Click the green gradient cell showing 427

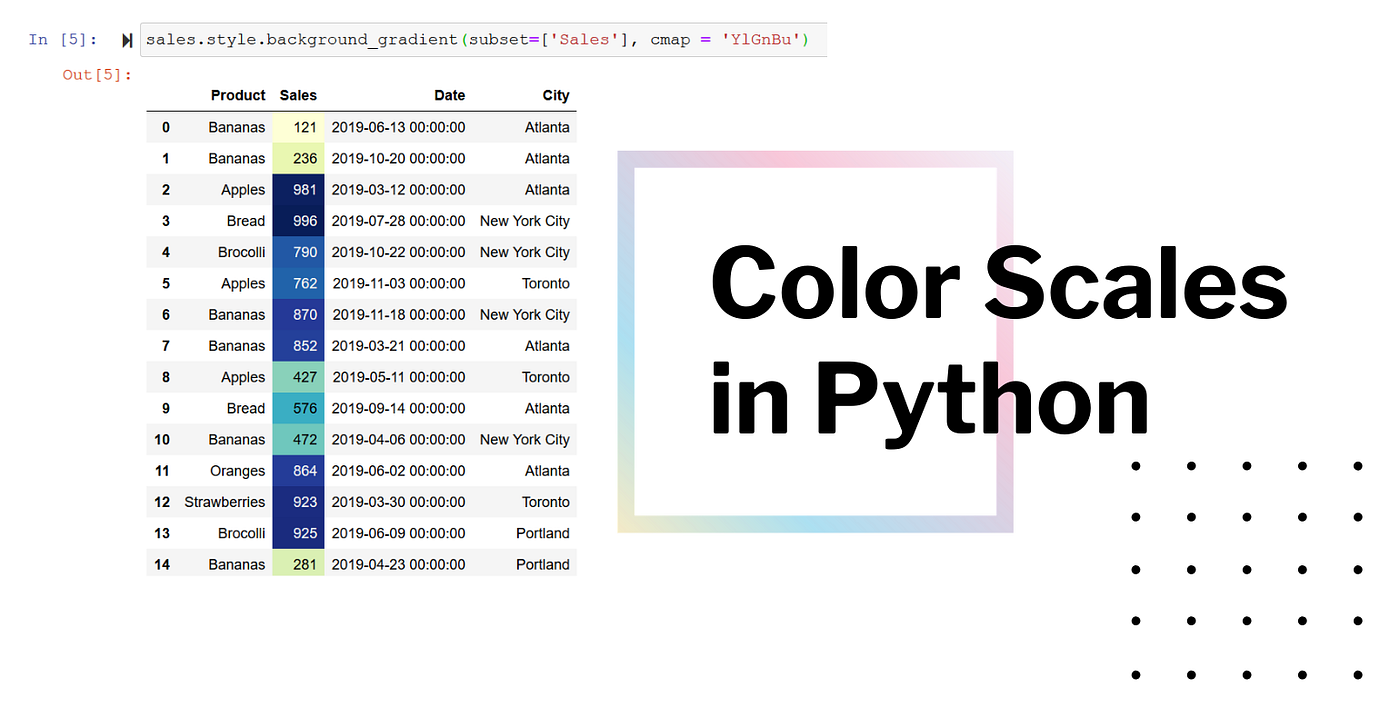(298, 377)
